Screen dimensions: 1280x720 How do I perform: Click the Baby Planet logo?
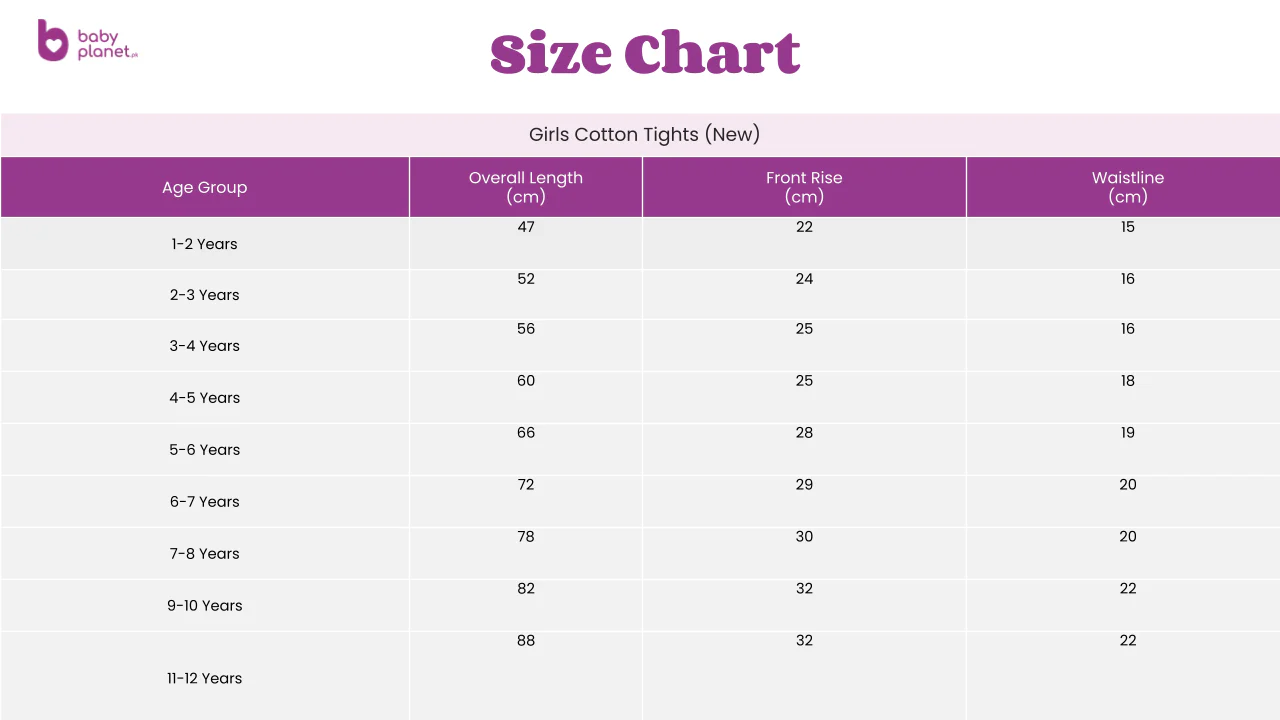coord(88,41)
